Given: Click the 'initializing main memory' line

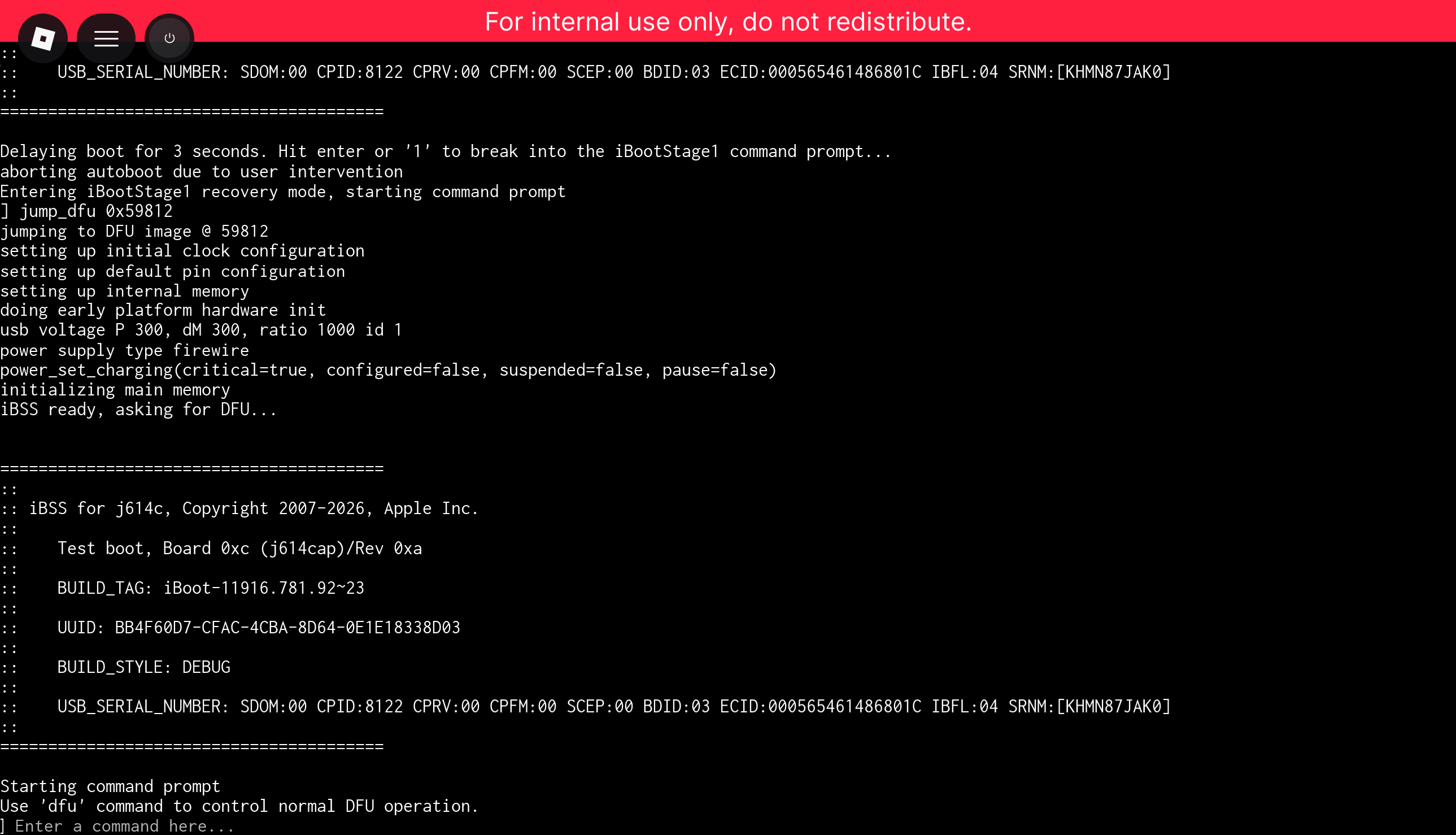Looking at the screenshot, I should point(115,390).
